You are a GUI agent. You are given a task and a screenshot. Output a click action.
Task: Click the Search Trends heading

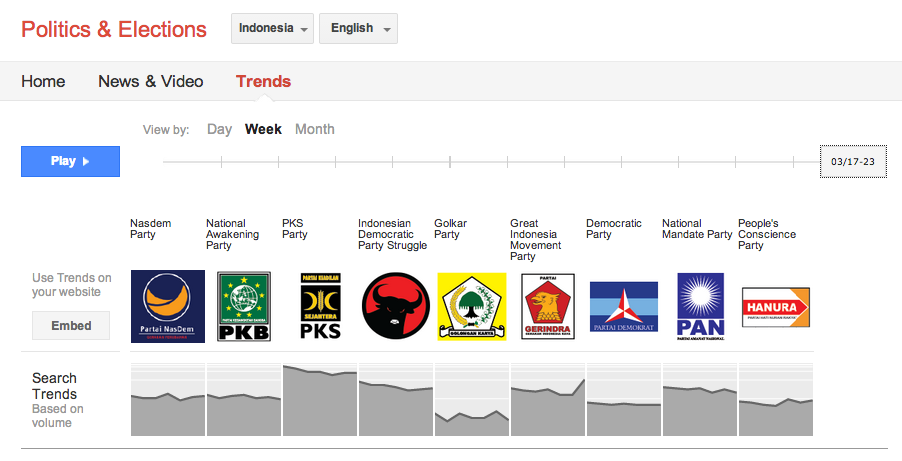(x=55, y=386)
